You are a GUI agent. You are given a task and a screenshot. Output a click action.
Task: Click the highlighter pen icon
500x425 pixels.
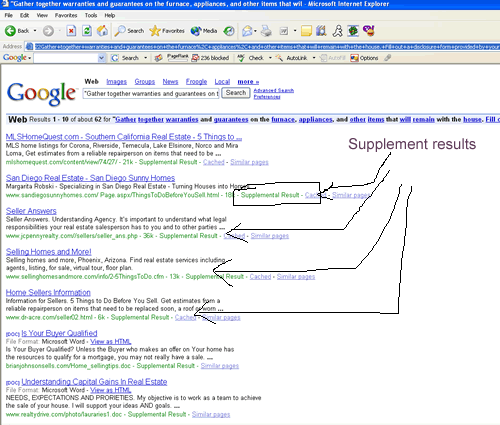pos(387,58)
